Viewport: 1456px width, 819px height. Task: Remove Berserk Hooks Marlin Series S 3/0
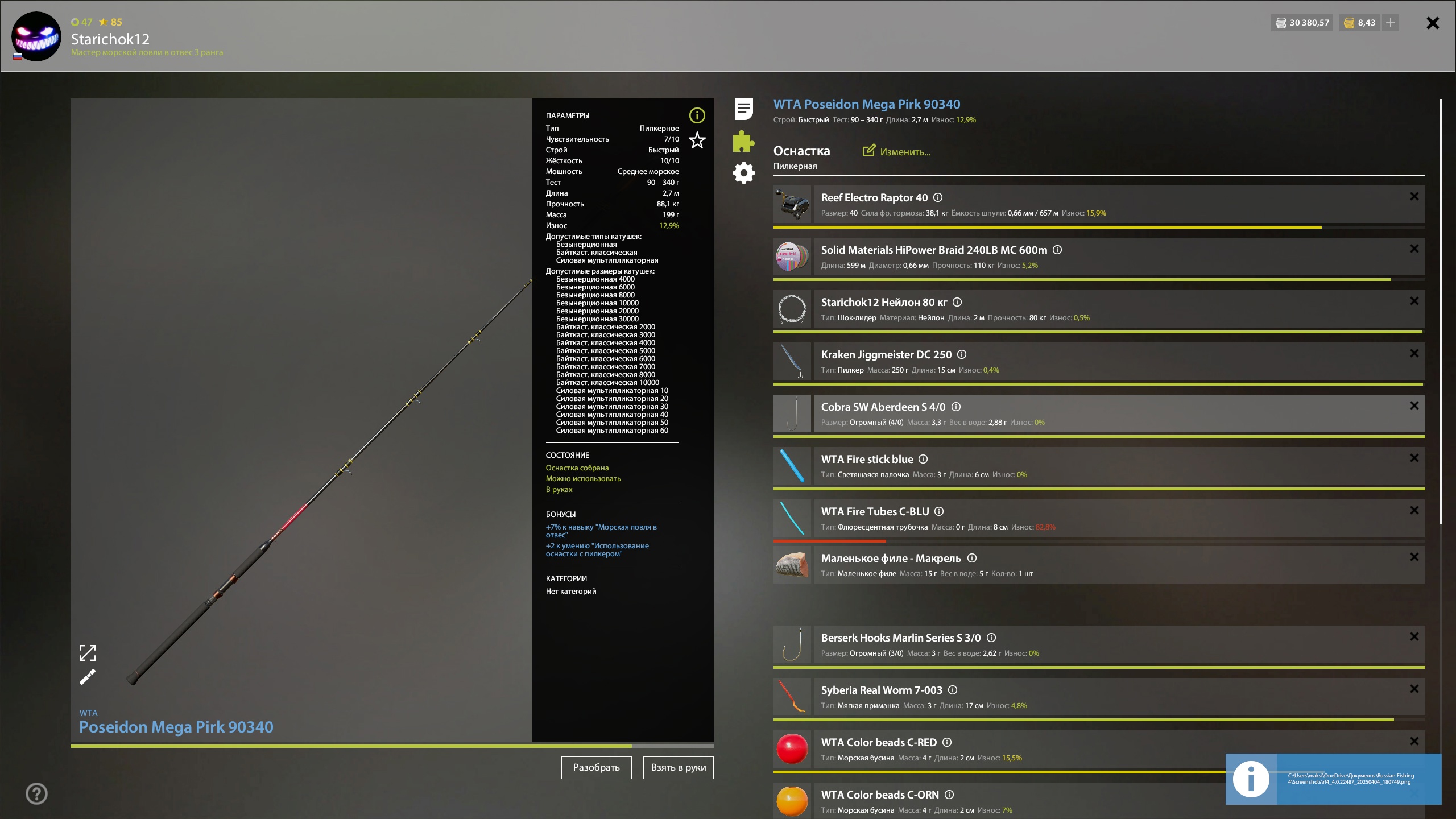[x=1414, y=636]
